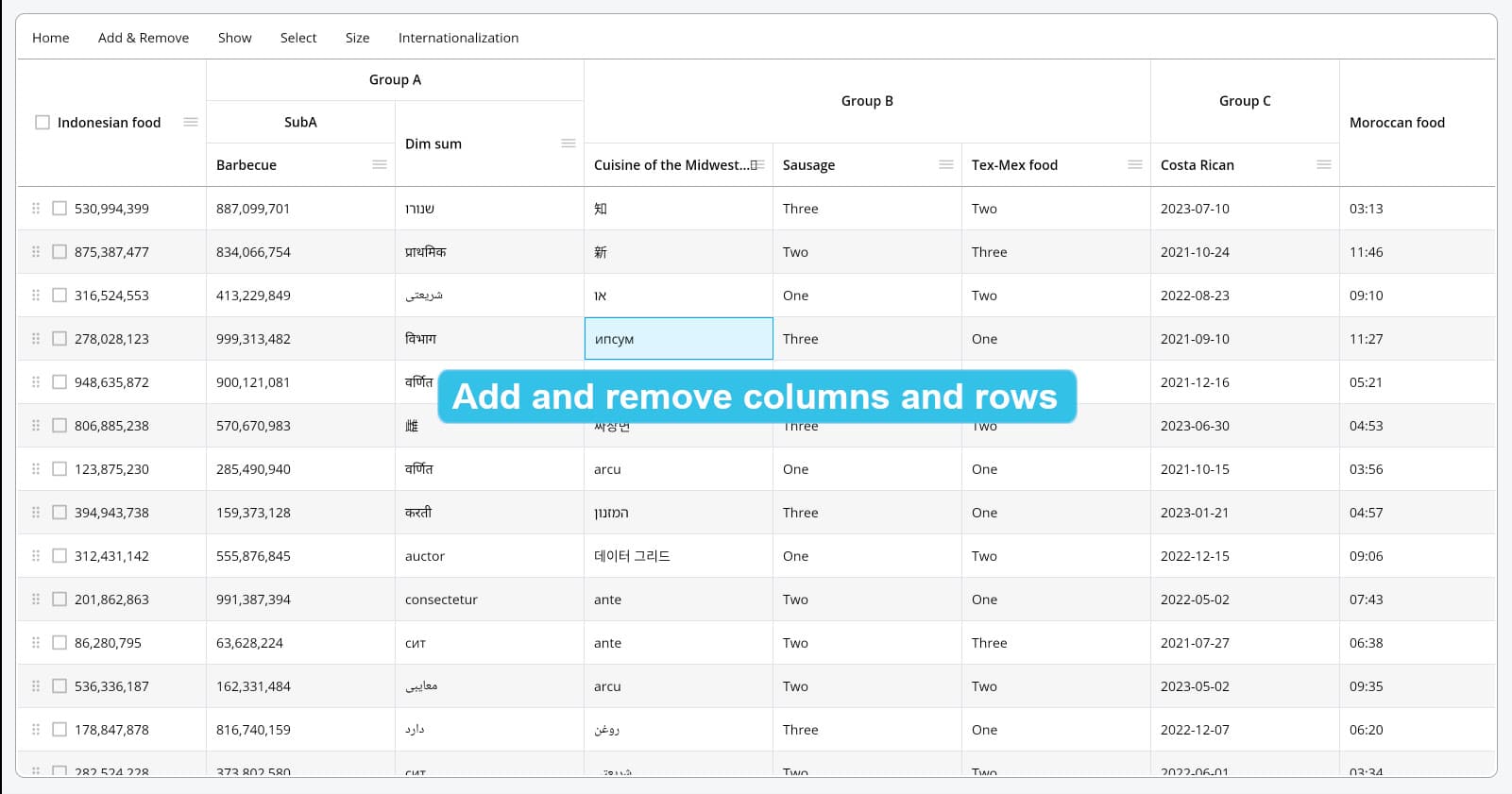Open the Add & Remove menu
Screen dimensions: 1512x794
pos(144,38)
